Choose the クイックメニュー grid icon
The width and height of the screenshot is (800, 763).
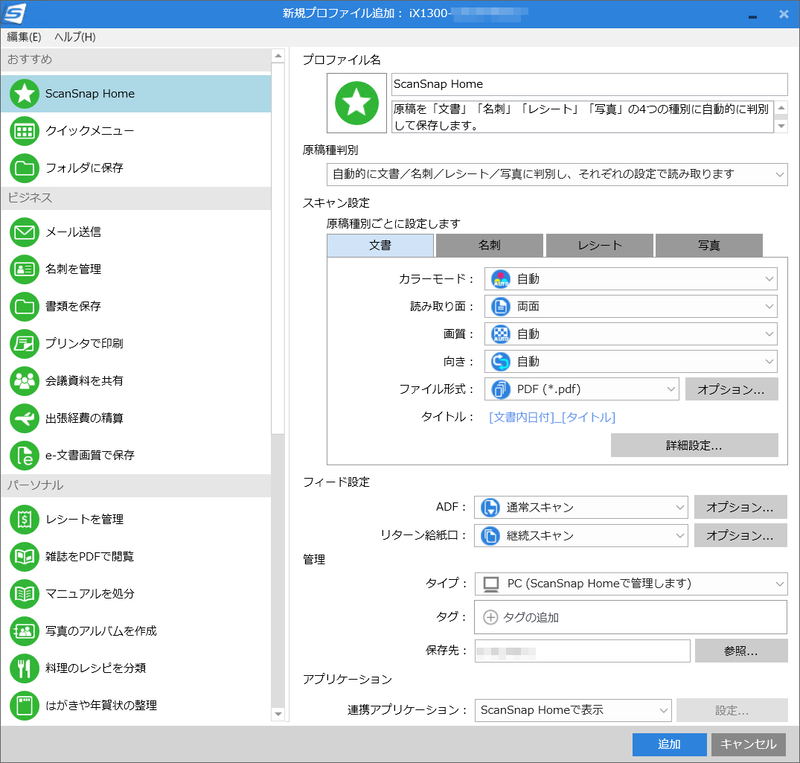pos(24,131)
